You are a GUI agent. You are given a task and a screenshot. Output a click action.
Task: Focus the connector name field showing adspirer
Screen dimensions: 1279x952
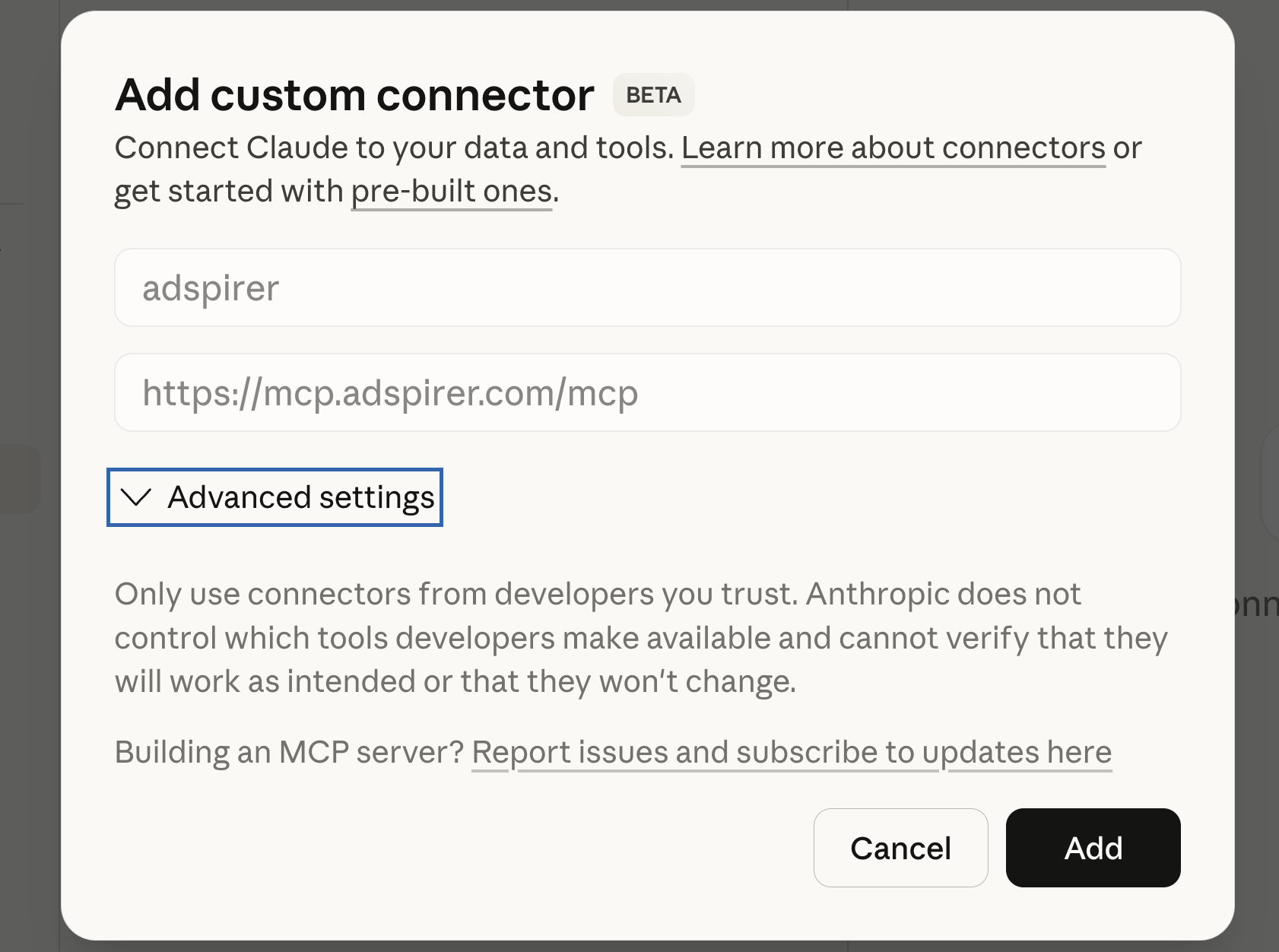646,287
